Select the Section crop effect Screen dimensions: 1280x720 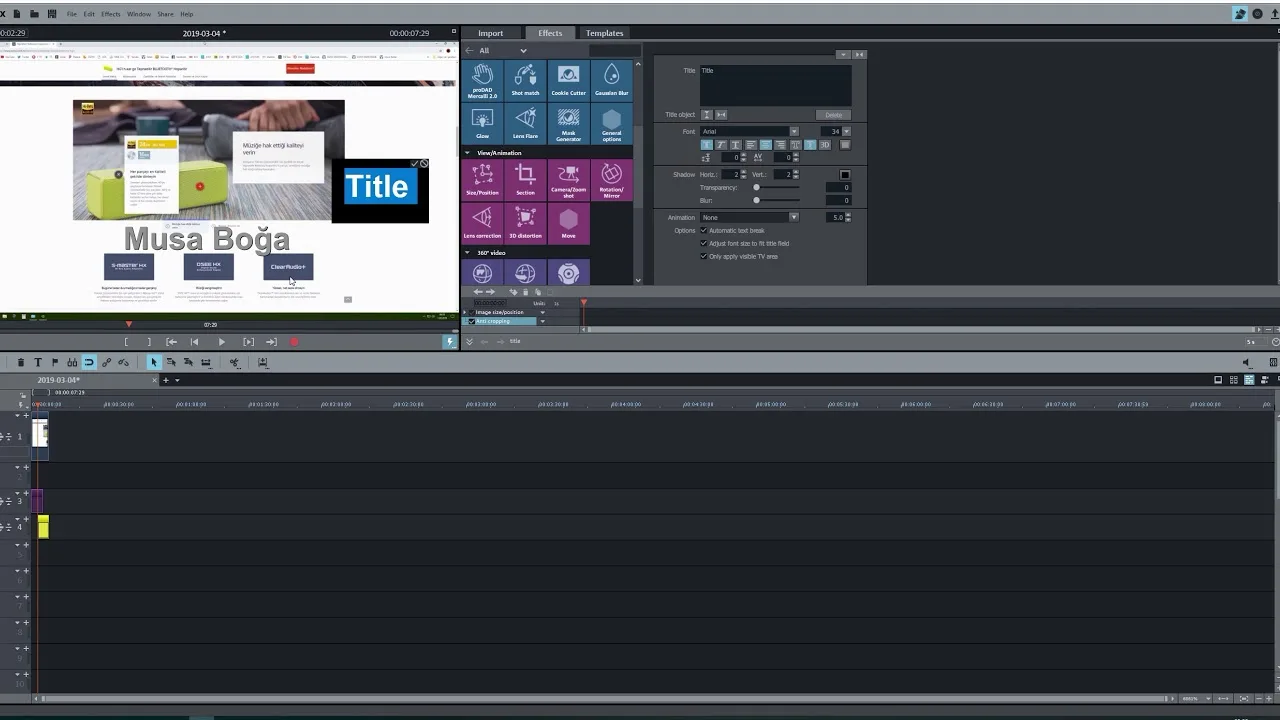(525, 180)
